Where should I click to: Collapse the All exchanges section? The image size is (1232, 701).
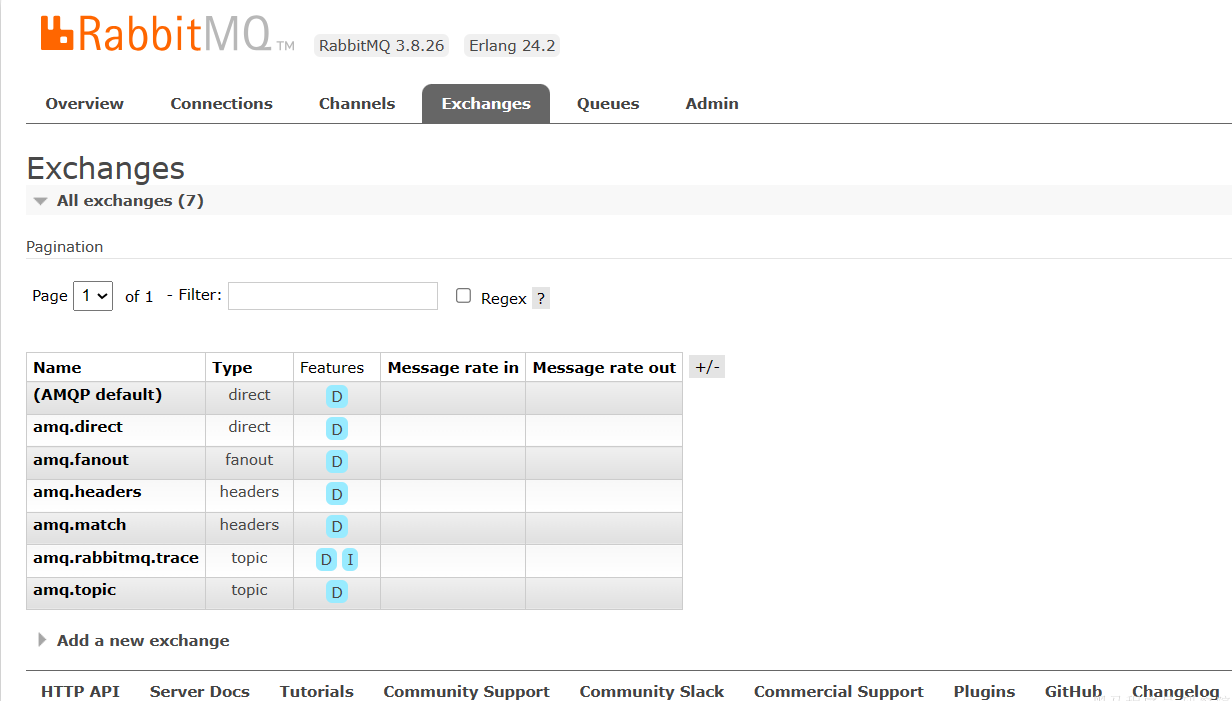pos(129,201)
